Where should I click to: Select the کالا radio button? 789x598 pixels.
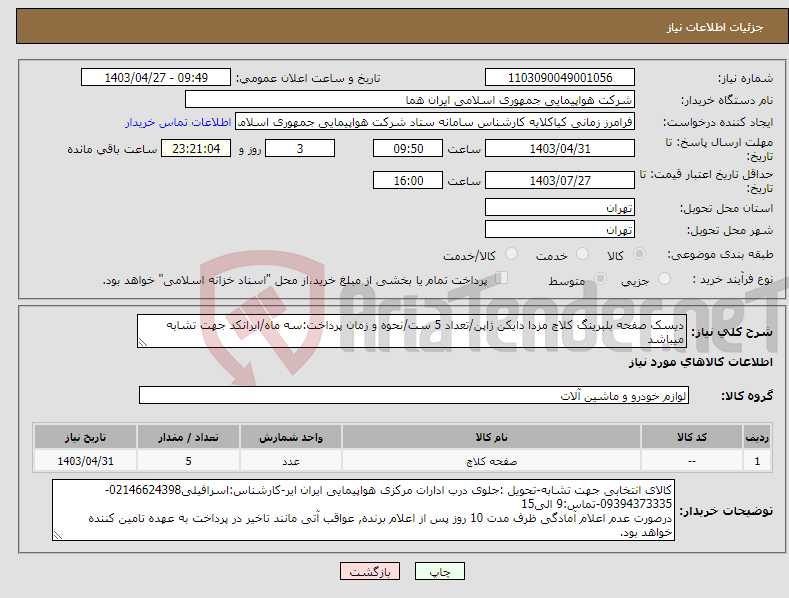[x=639, y=254]
